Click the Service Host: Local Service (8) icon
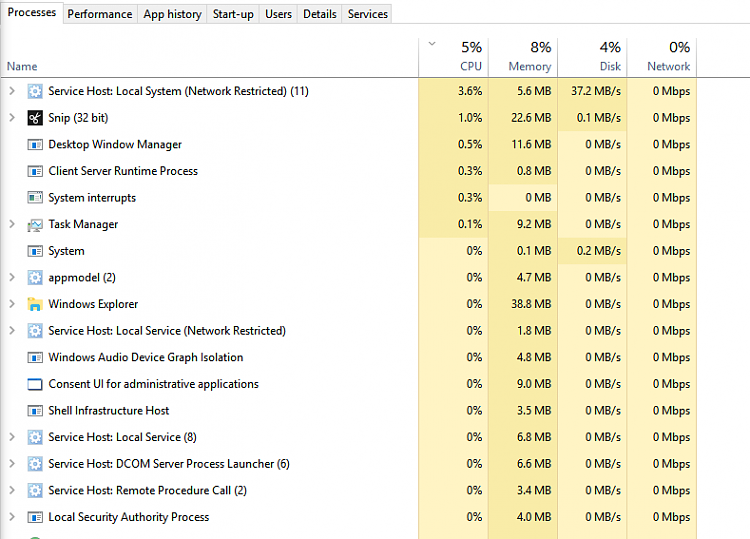This screenshot has height=539, width=750. (x=35, y=437)
